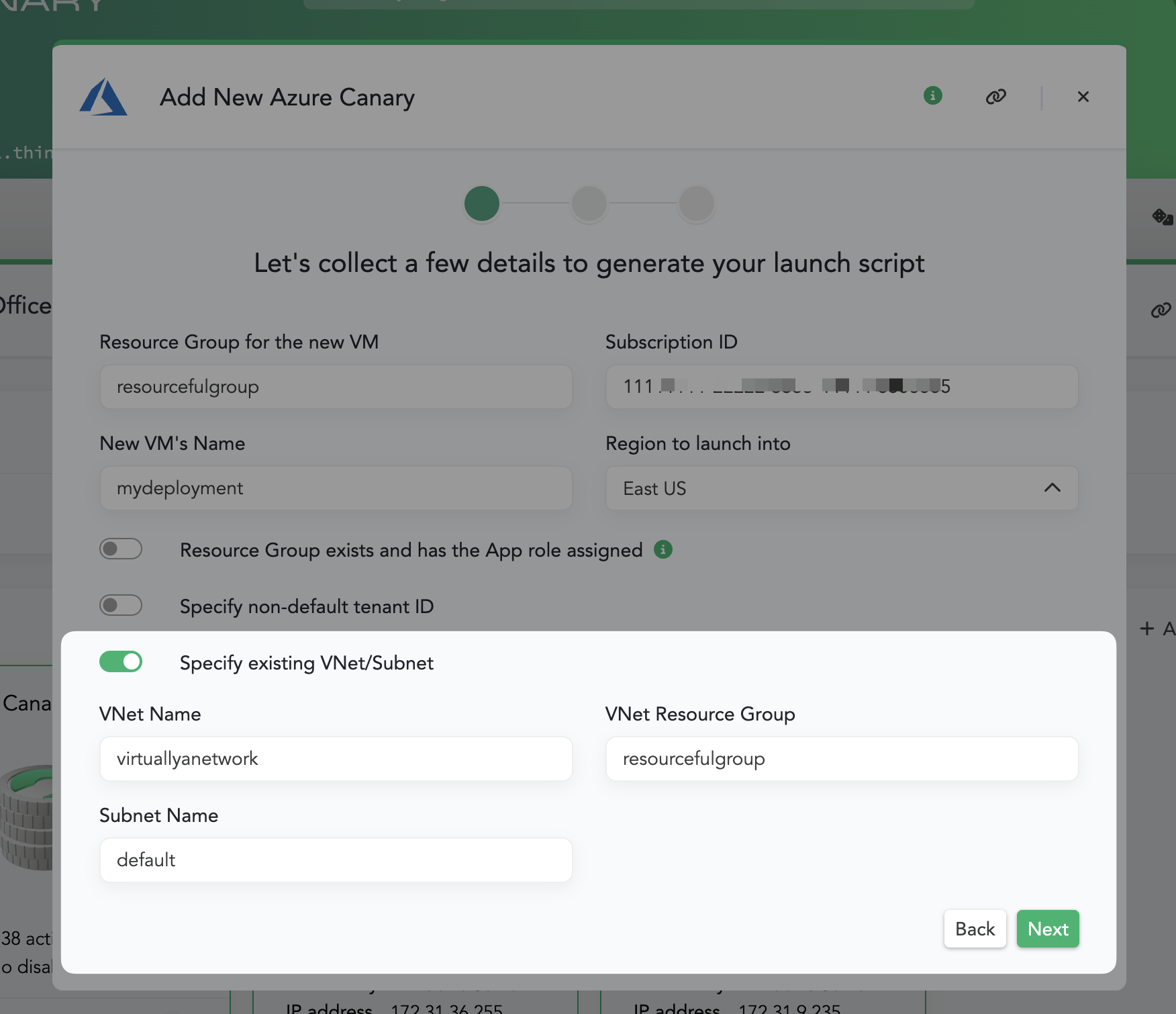This screenshot has width=1176, height=1014.
Task: Focus the Subnet Name field
Action: pyautogui.click(x=336, y=860)
